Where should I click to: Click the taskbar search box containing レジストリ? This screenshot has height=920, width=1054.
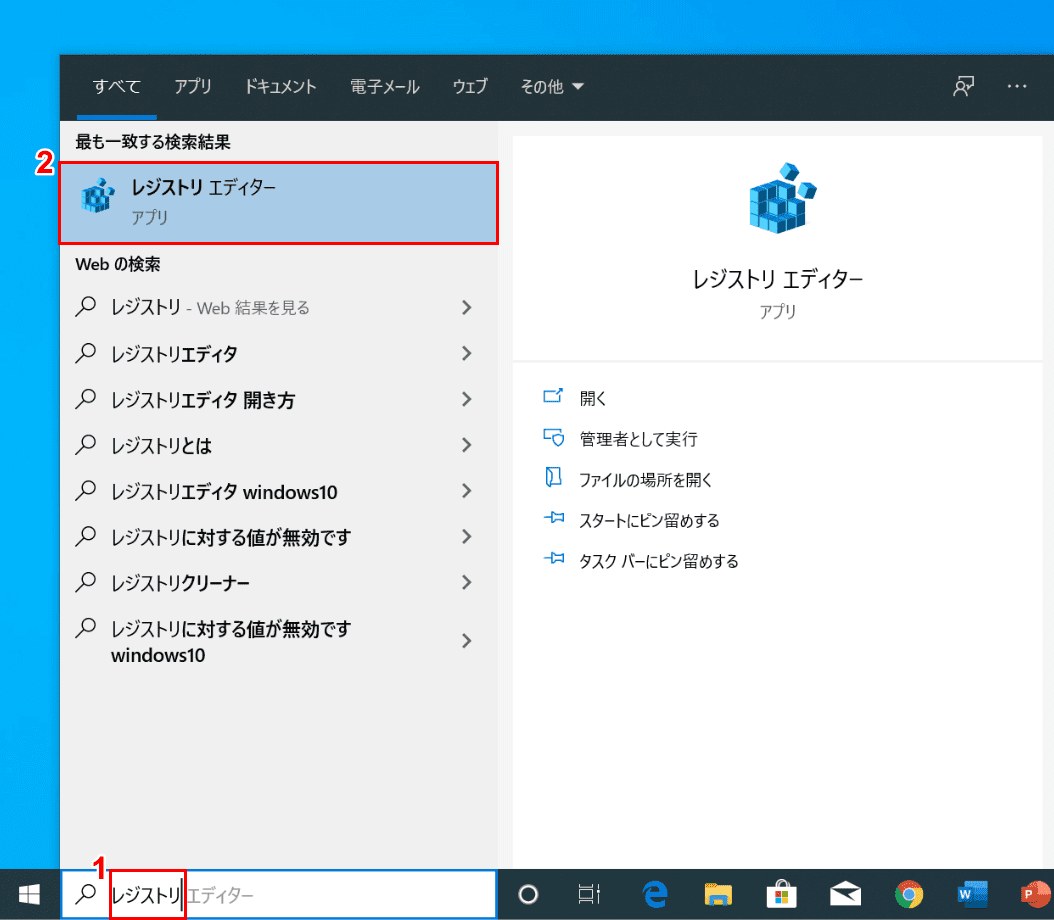point(279,894)
